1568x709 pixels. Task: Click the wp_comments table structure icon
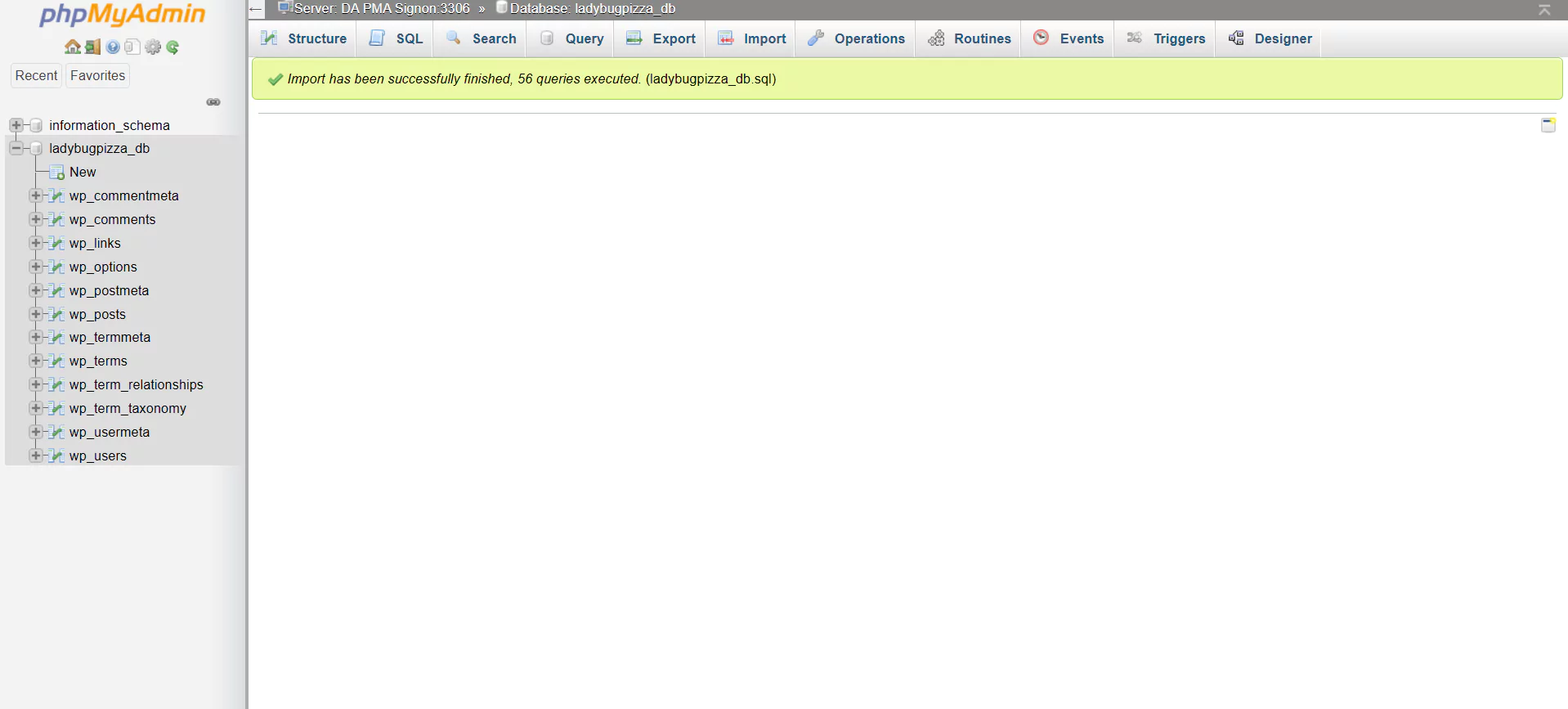56,220
